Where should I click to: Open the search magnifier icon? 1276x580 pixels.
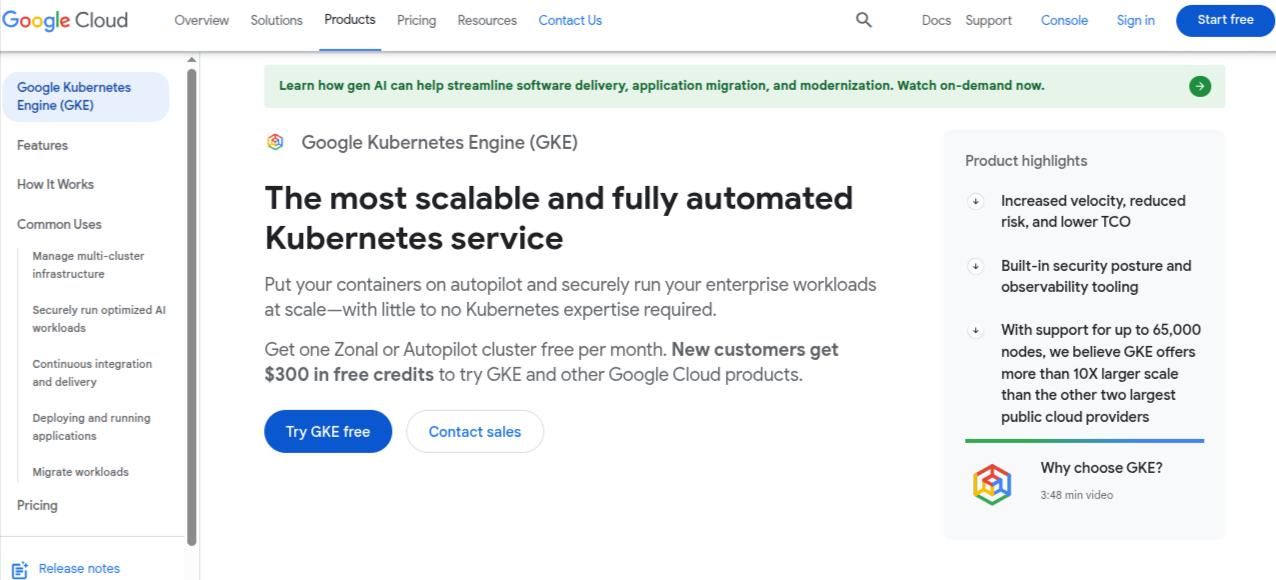coord(864,20)
